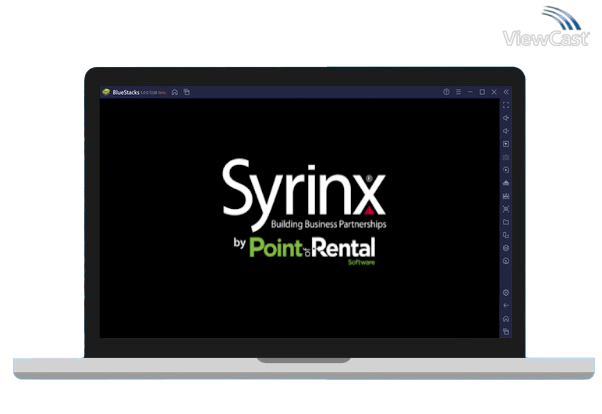The height and width of the screenshot is (414, 602).
Task: Toggle Eco mode sidebar icon
Action: (x=506, y=248)
